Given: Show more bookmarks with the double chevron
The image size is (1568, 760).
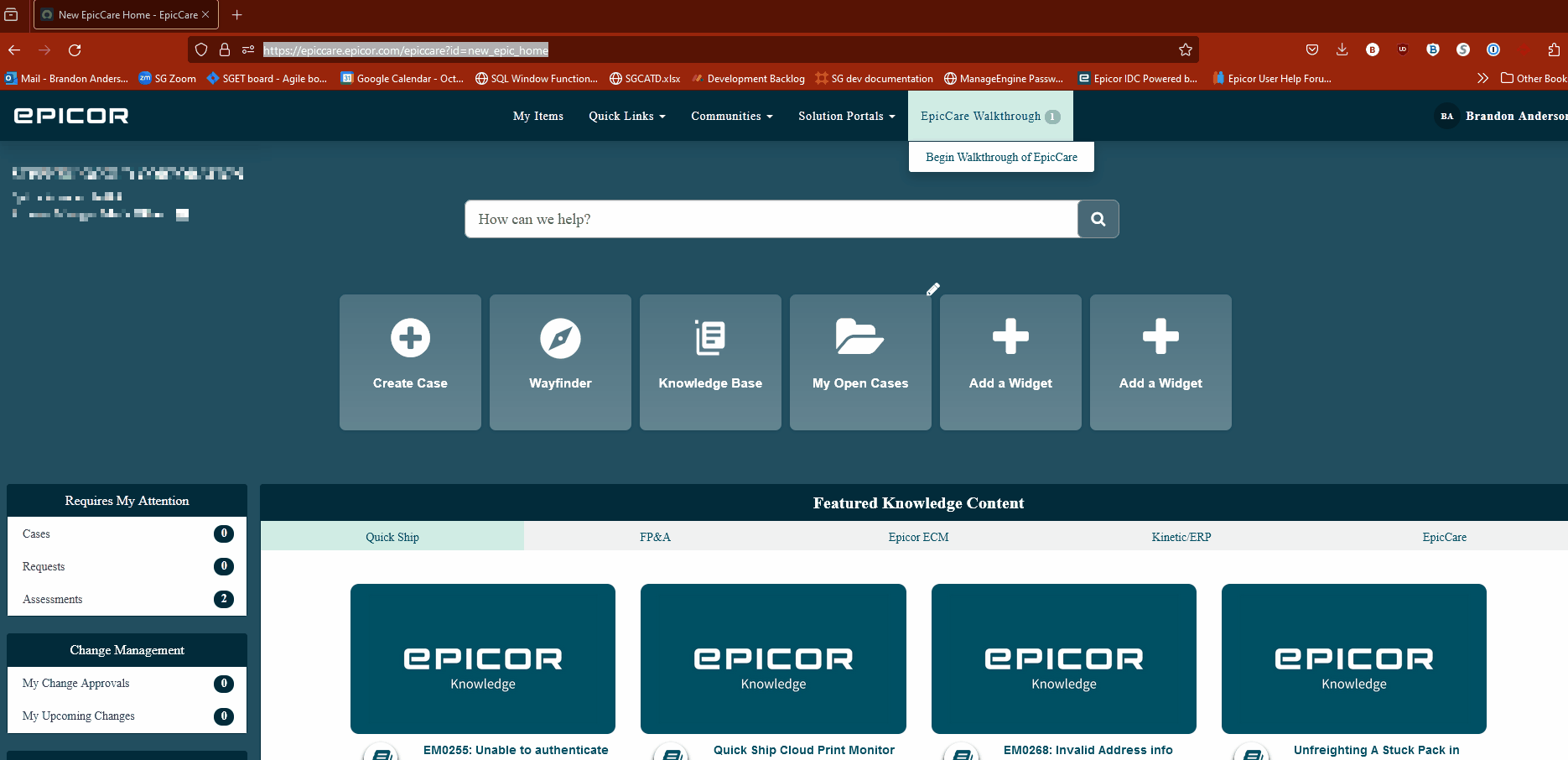Looking at the screenshot, I should (x=1482, y=78).
